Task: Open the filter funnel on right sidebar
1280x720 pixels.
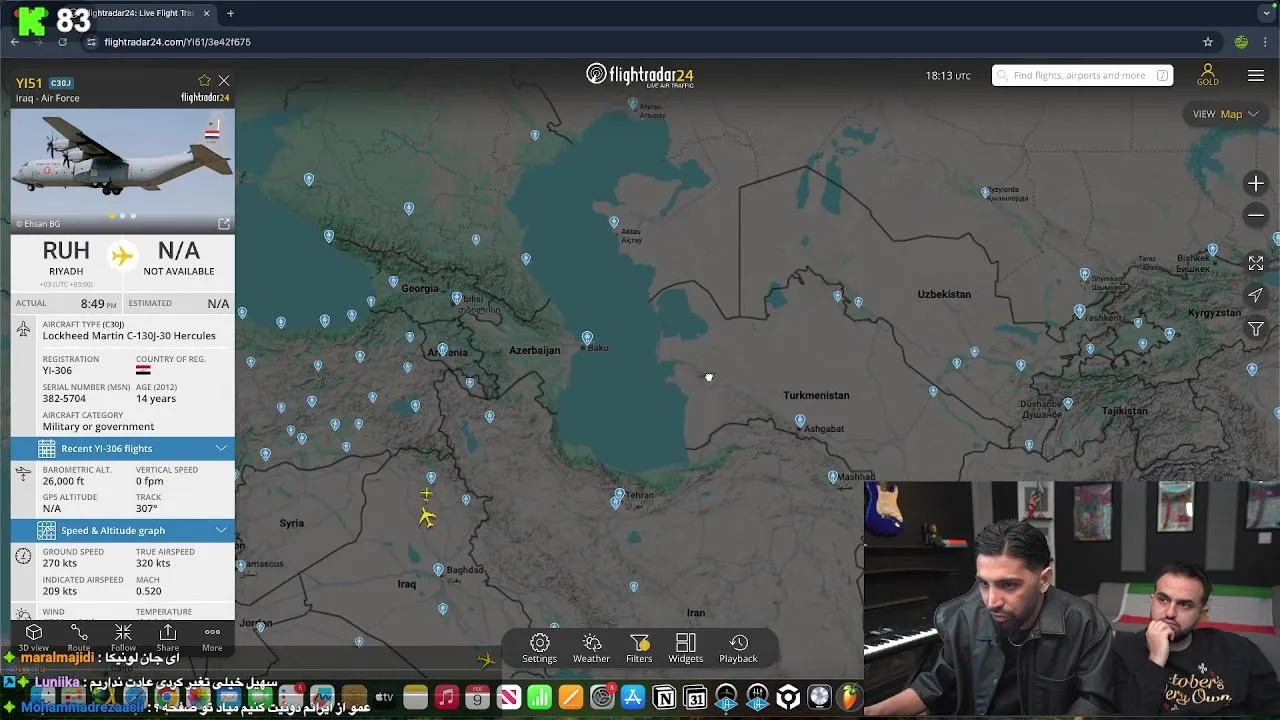Action: [1256, 329]
